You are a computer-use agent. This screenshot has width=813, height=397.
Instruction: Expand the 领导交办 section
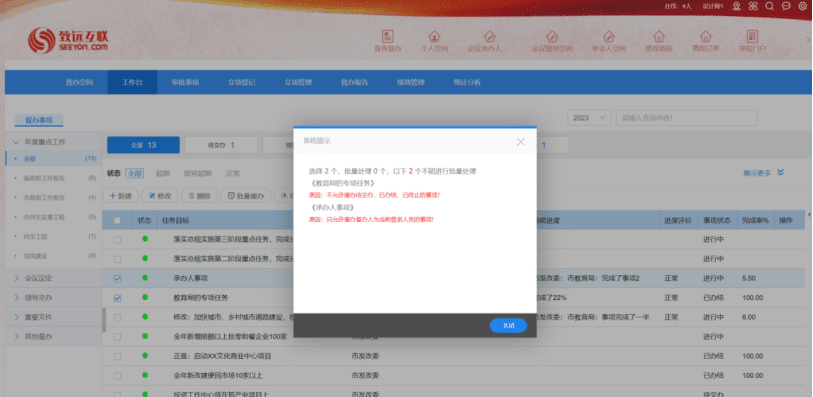coord(16,298)
